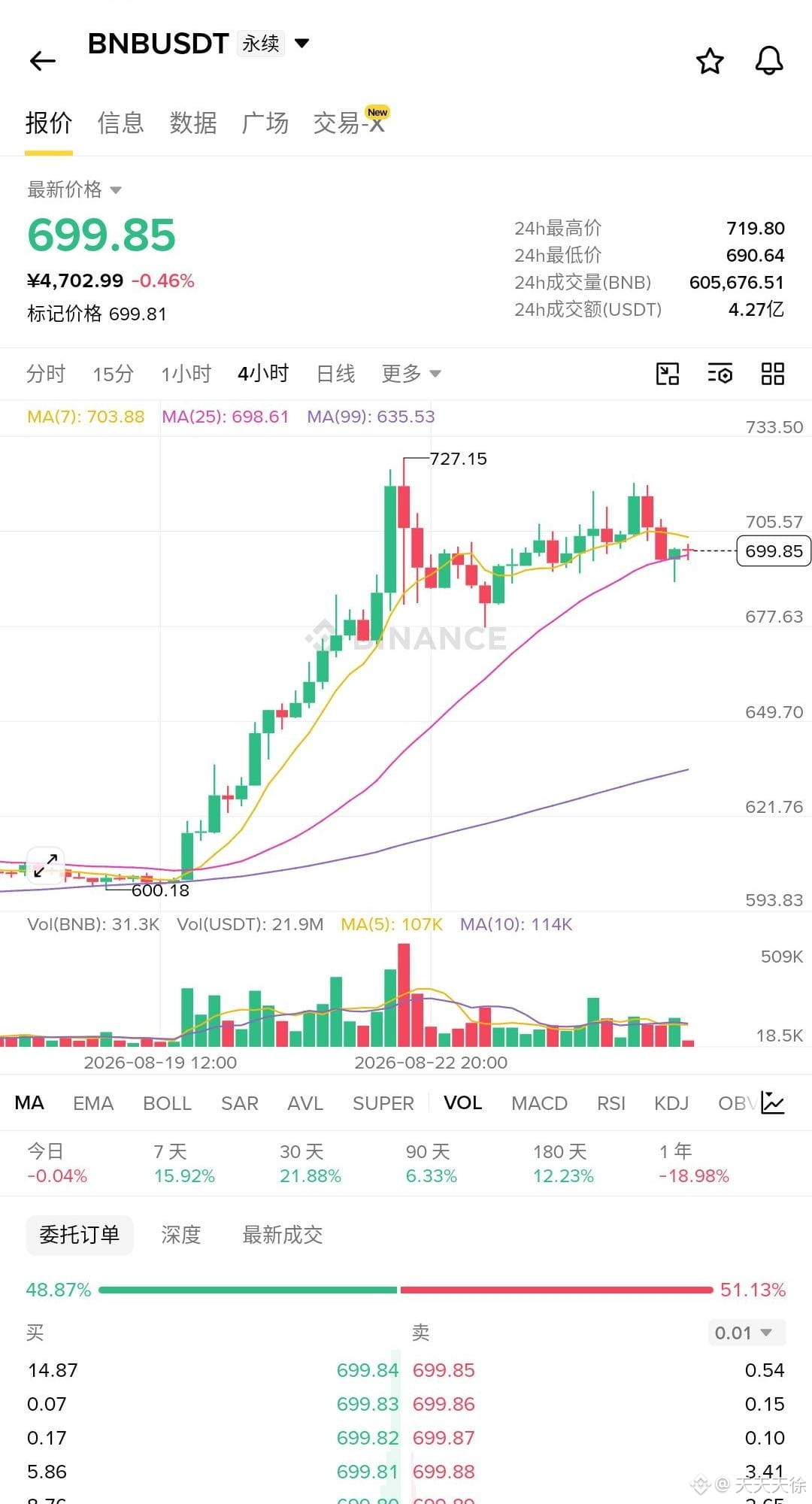
Task: Tap the 永续 perpetual label
Action: click(261, 44)
